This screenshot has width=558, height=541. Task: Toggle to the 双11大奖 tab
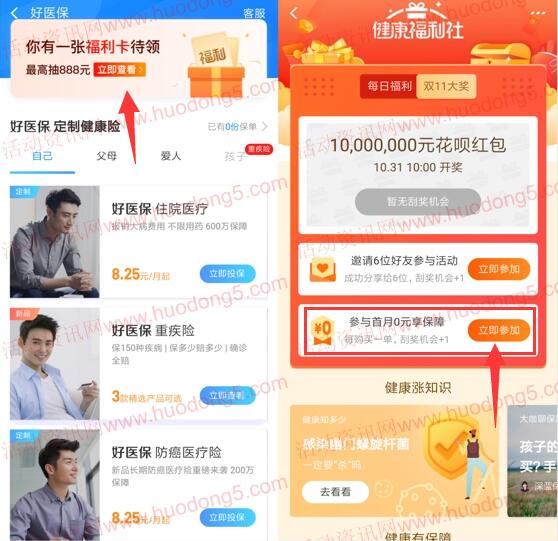click(x=446, y=86)
